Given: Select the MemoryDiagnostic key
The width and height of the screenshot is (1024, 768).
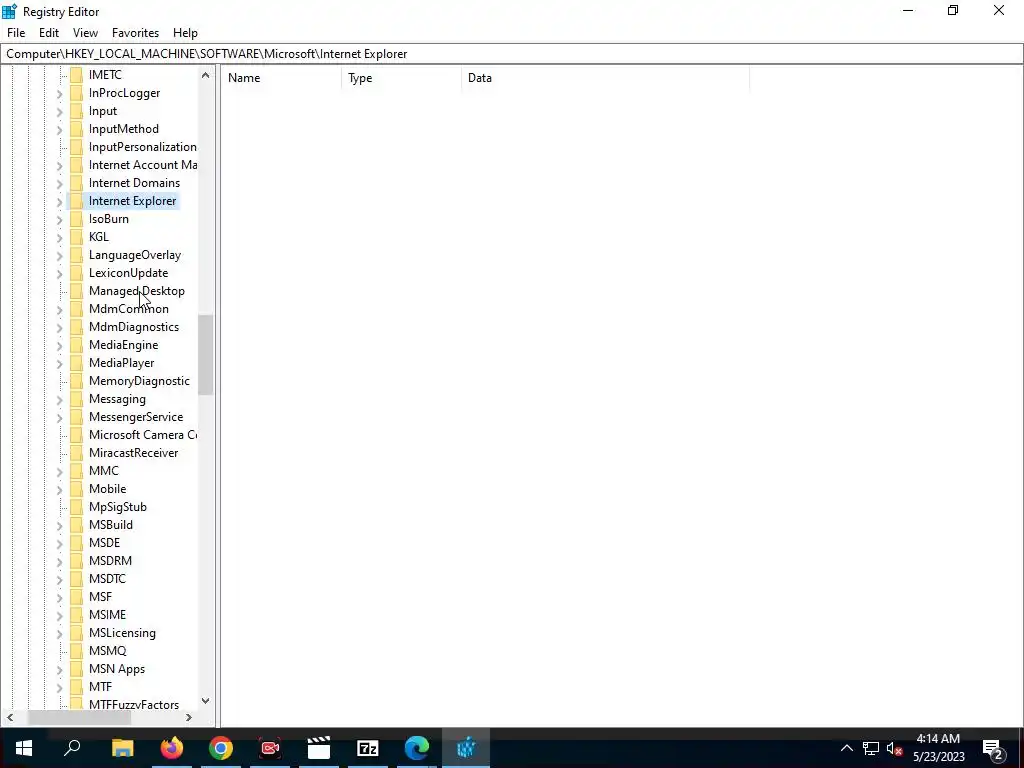Looking at the screenshot, I should [x=139, y=381].
